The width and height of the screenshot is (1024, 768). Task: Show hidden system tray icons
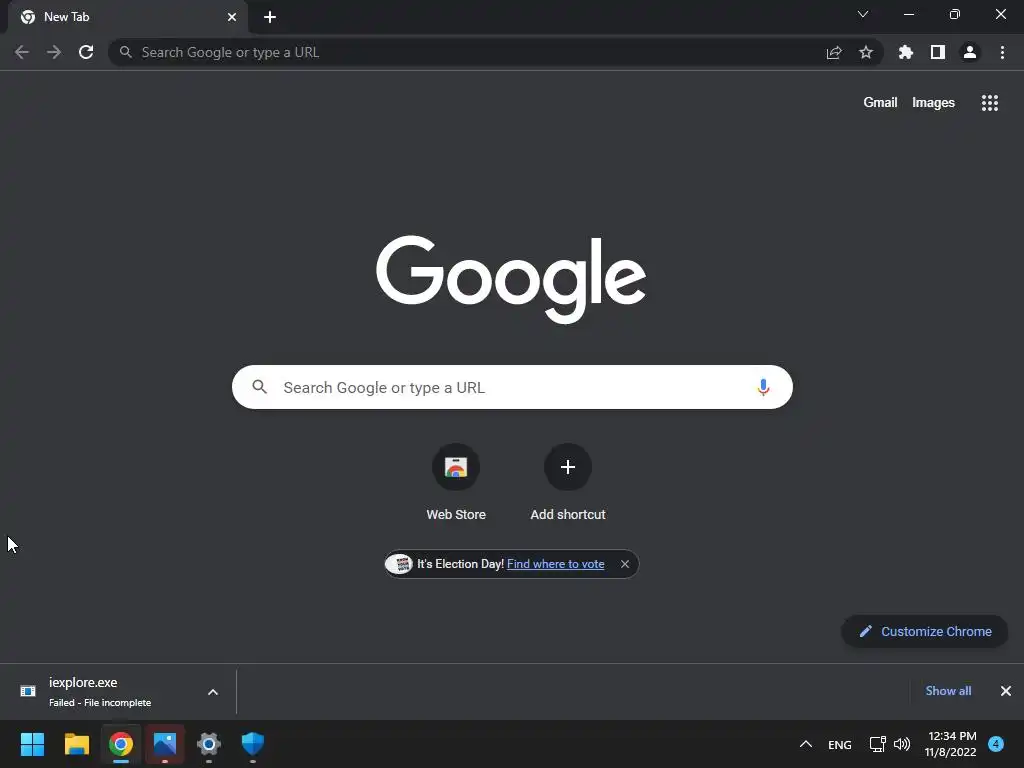[806, 744]
